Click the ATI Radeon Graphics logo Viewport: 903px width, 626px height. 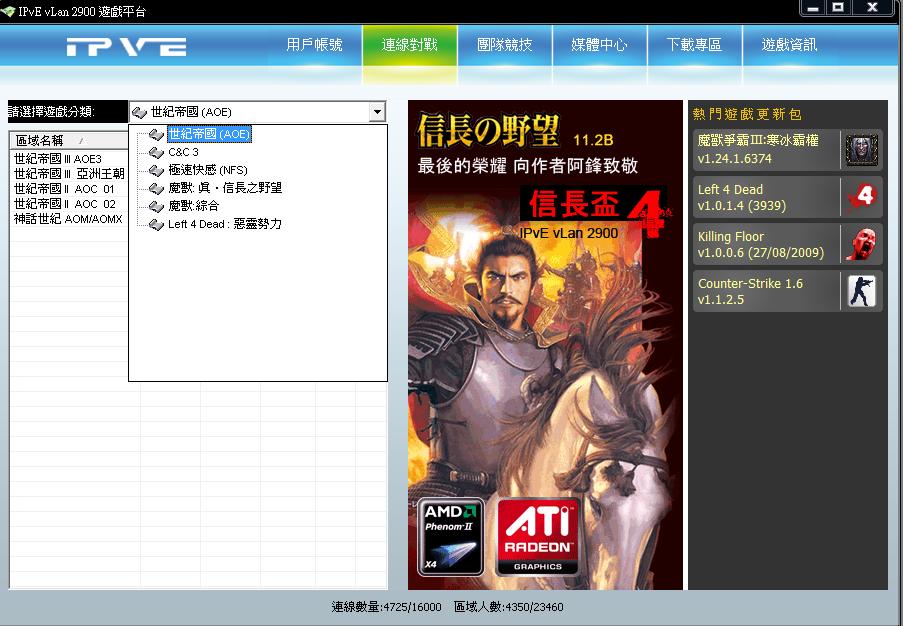(537, 537)
